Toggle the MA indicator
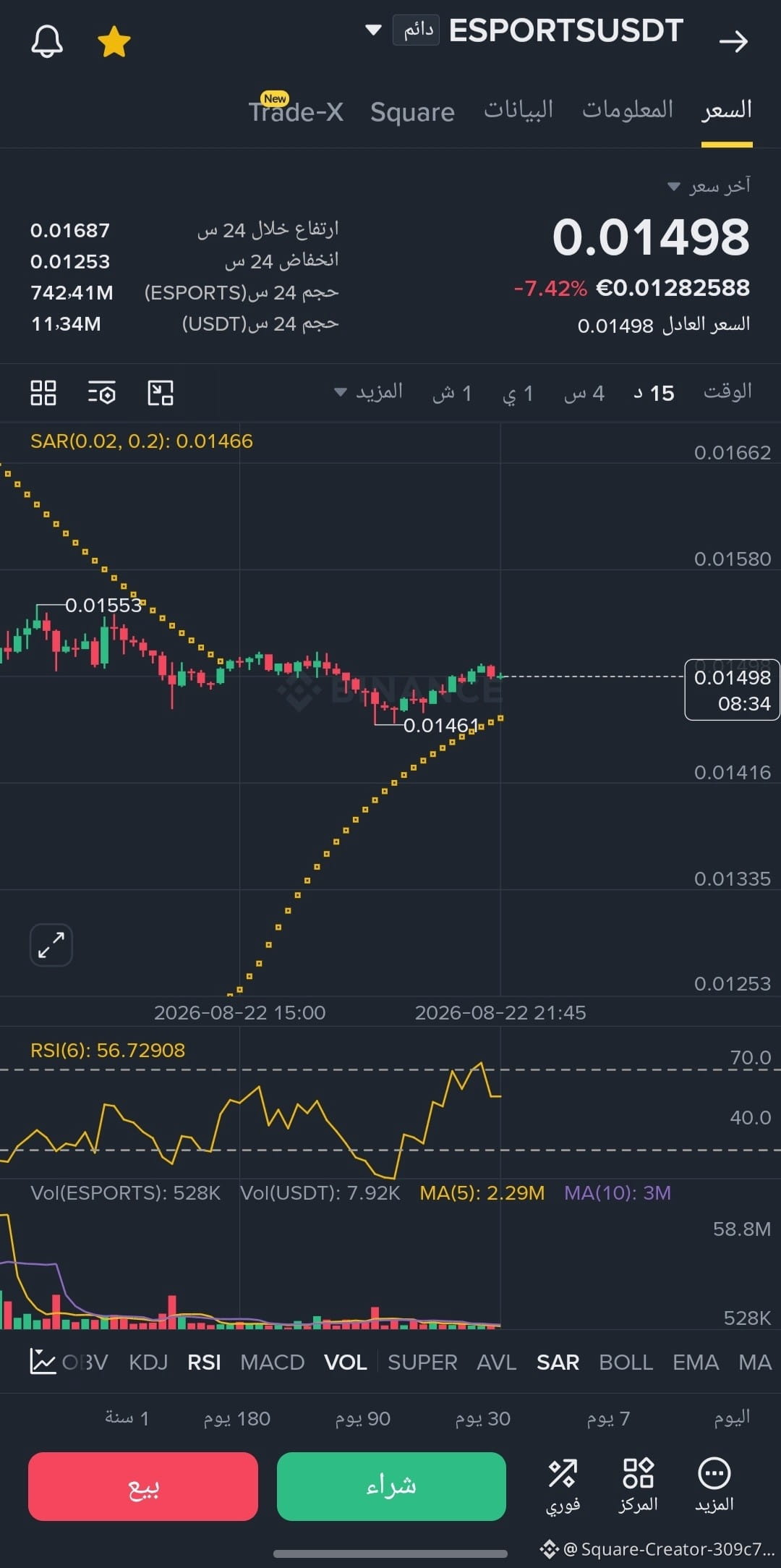 click(x=755, y=1363)
